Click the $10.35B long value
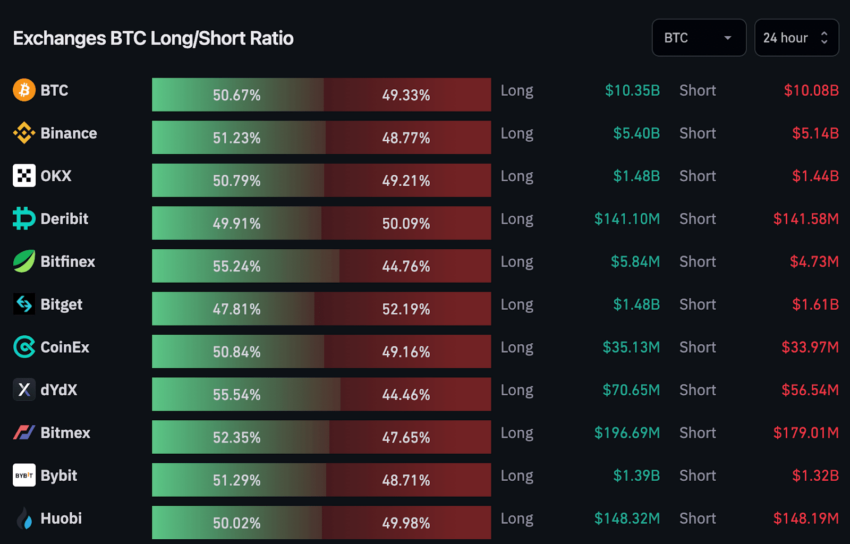 click(x=633, y=90)
